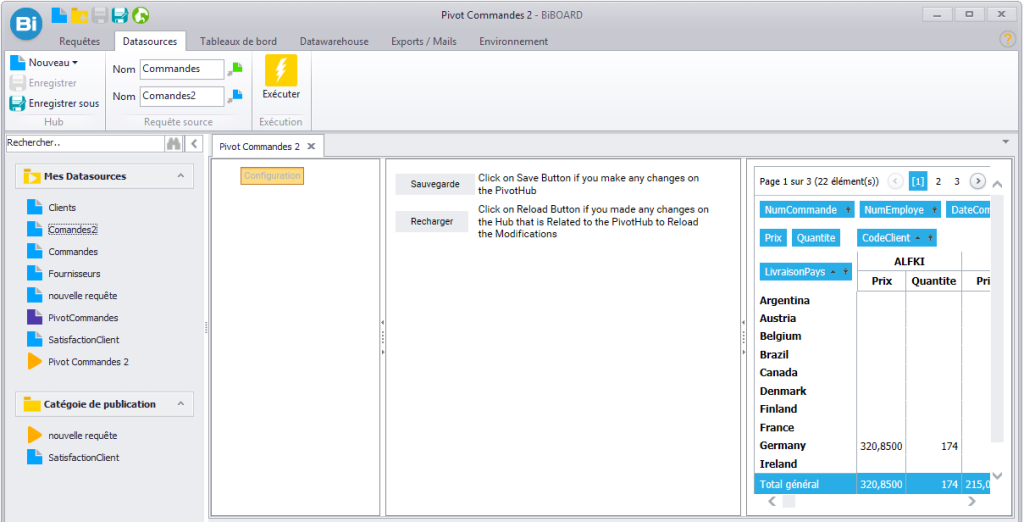Open the Environnement ribbon tab
Image resolution: width=1024 pixels, height=522 pixels.
(513, 41)
